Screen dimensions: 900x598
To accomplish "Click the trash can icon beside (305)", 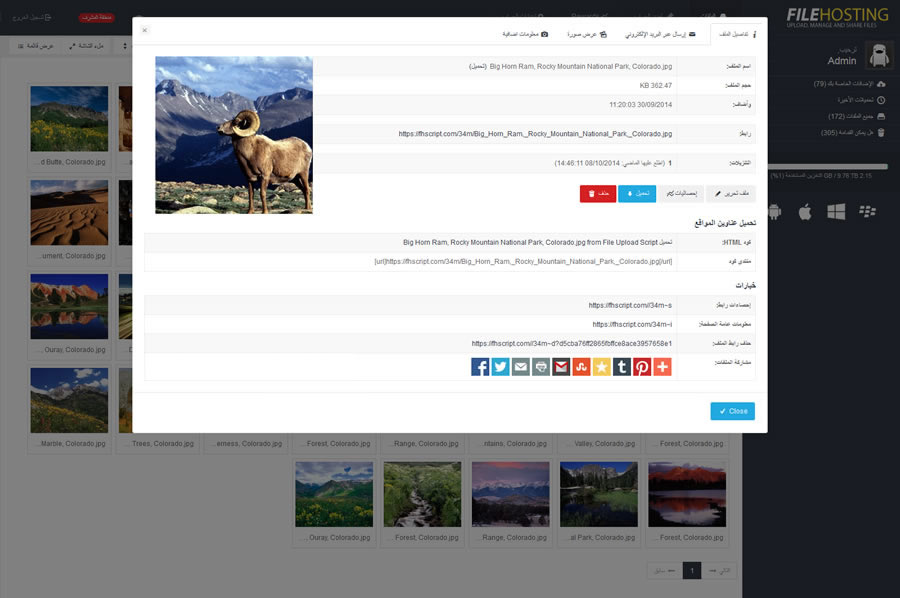I will (881, 133).
